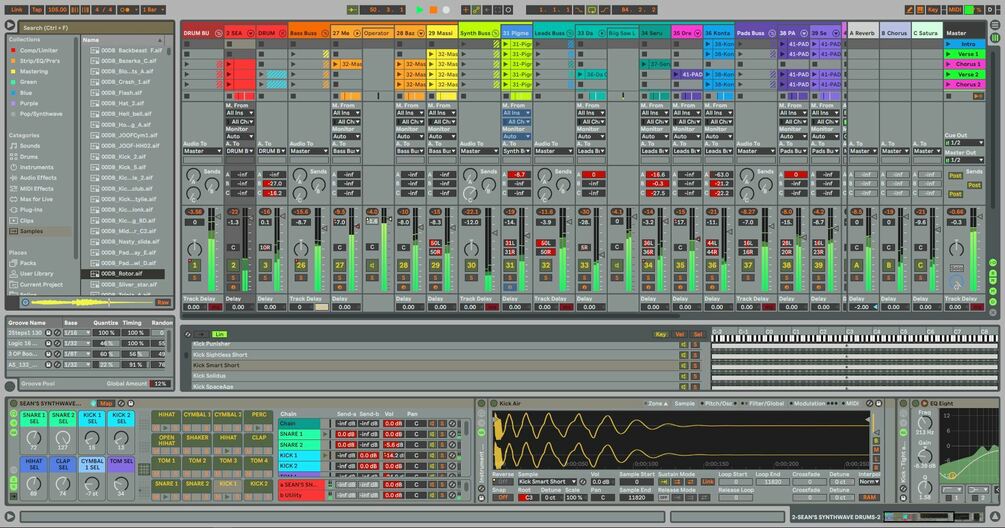Viewport: 1005px width, 528px height.
Task: Enable Ableton Link with the Link button
Action: pyautogui.click(x=17, y=10)
